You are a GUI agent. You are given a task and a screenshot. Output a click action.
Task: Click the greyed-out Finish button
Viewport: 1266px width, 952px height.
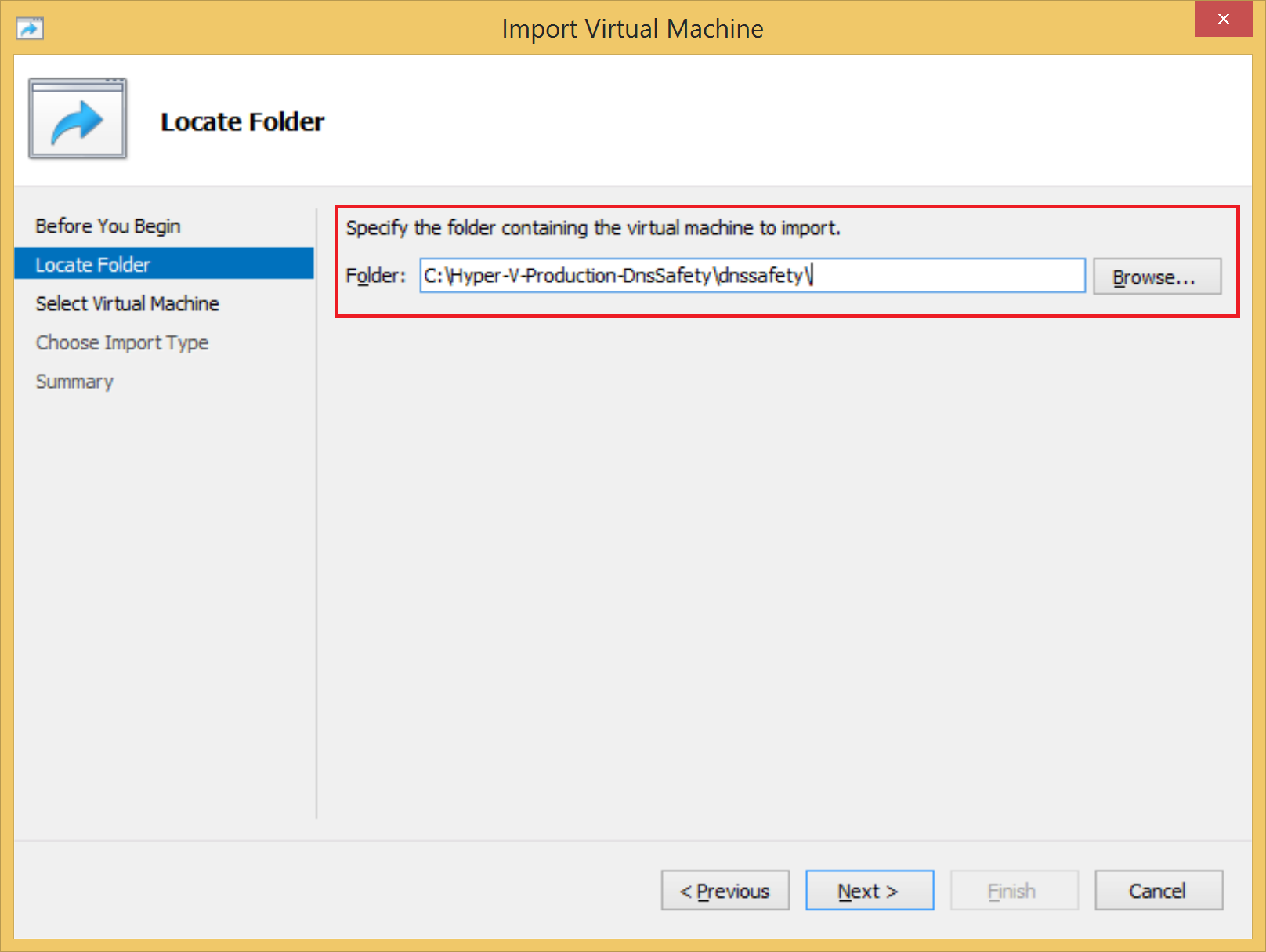click(x=1015, y=890)
